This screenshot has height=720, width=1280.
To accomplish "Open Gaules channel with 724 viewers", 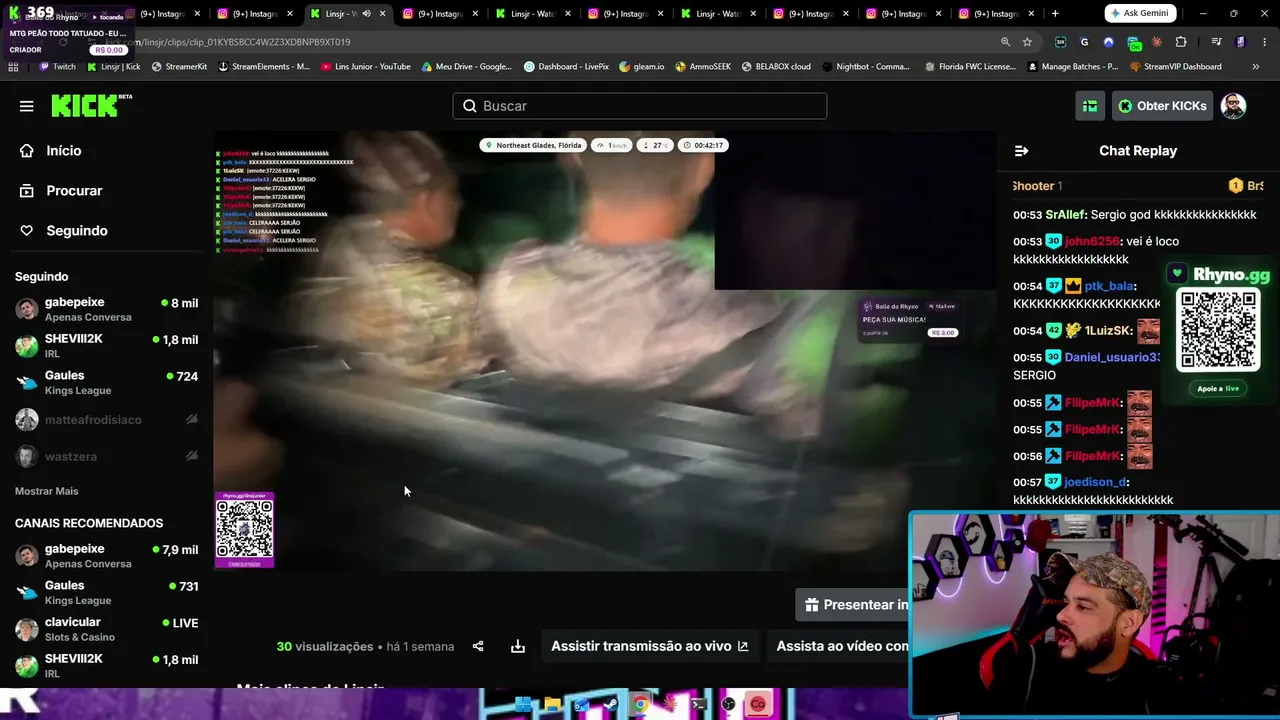I will [x=106, y=383].
